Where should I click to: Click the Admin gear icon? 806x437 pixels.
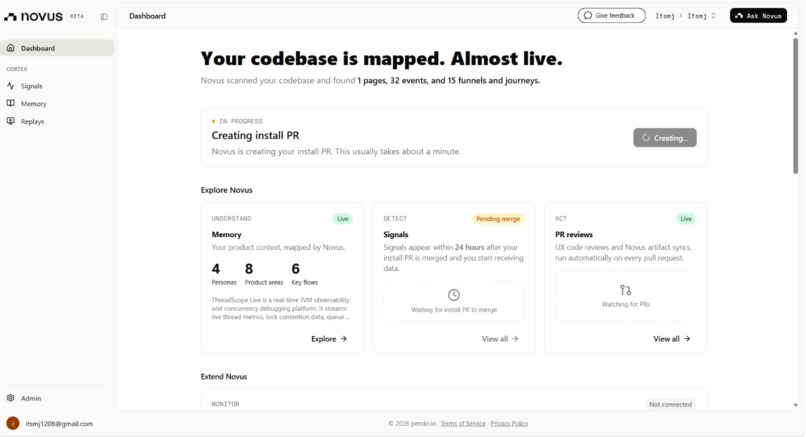10,398
